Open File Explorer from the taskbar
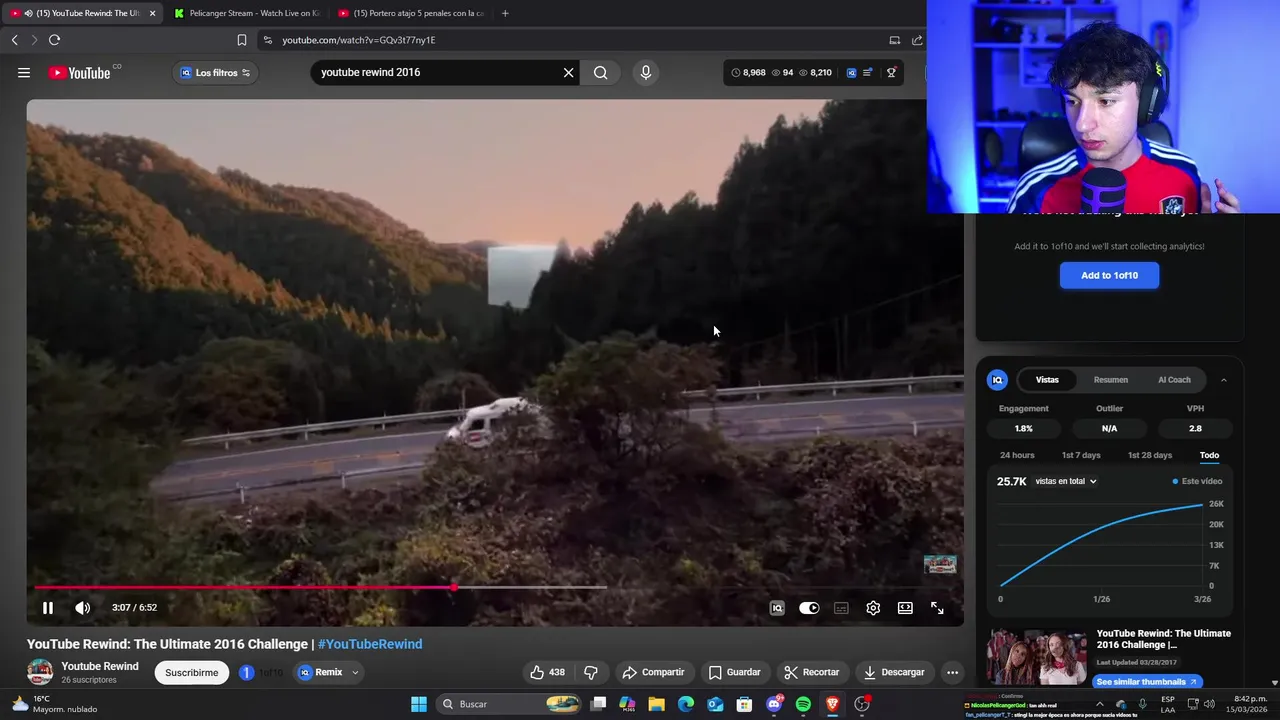 point(656,704)
